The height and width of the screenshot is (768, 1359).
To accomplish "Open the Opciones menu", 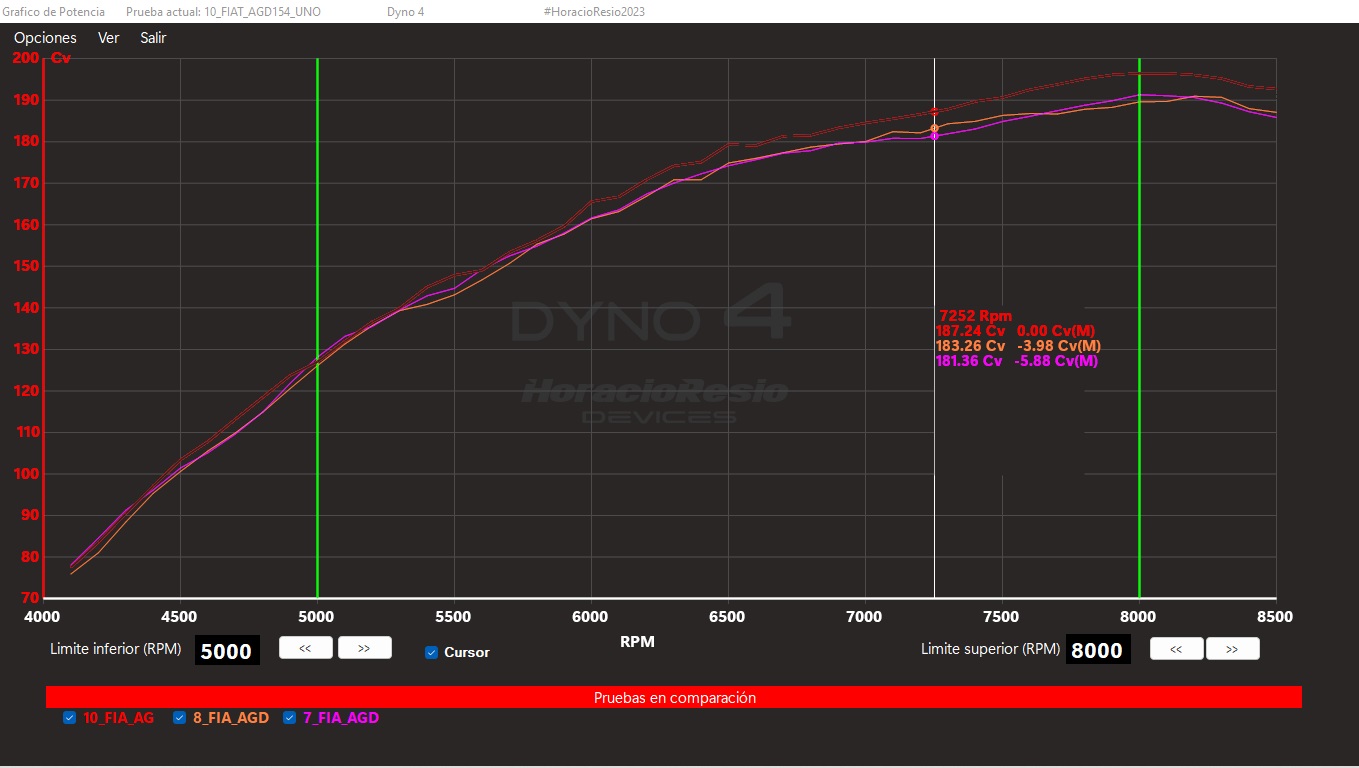I will tap(45, 38).
